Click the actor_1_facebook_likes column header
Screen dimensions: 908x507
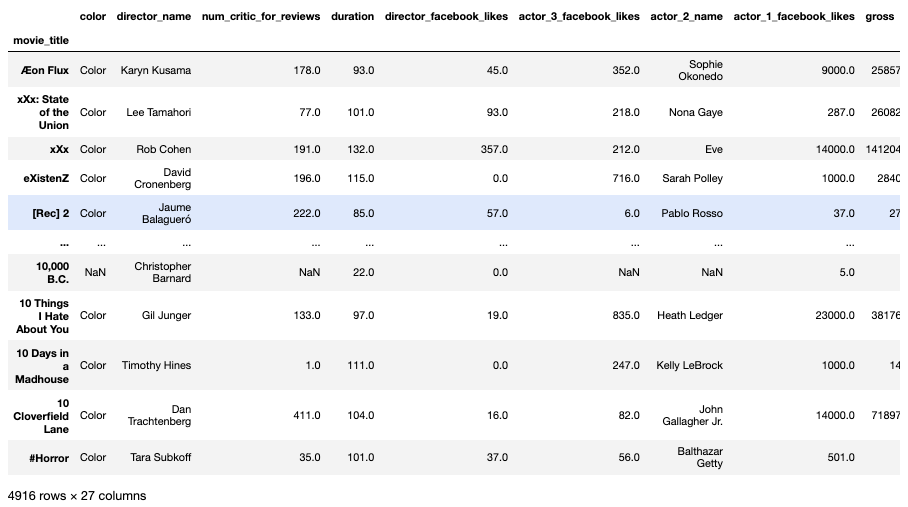[794, 16]
